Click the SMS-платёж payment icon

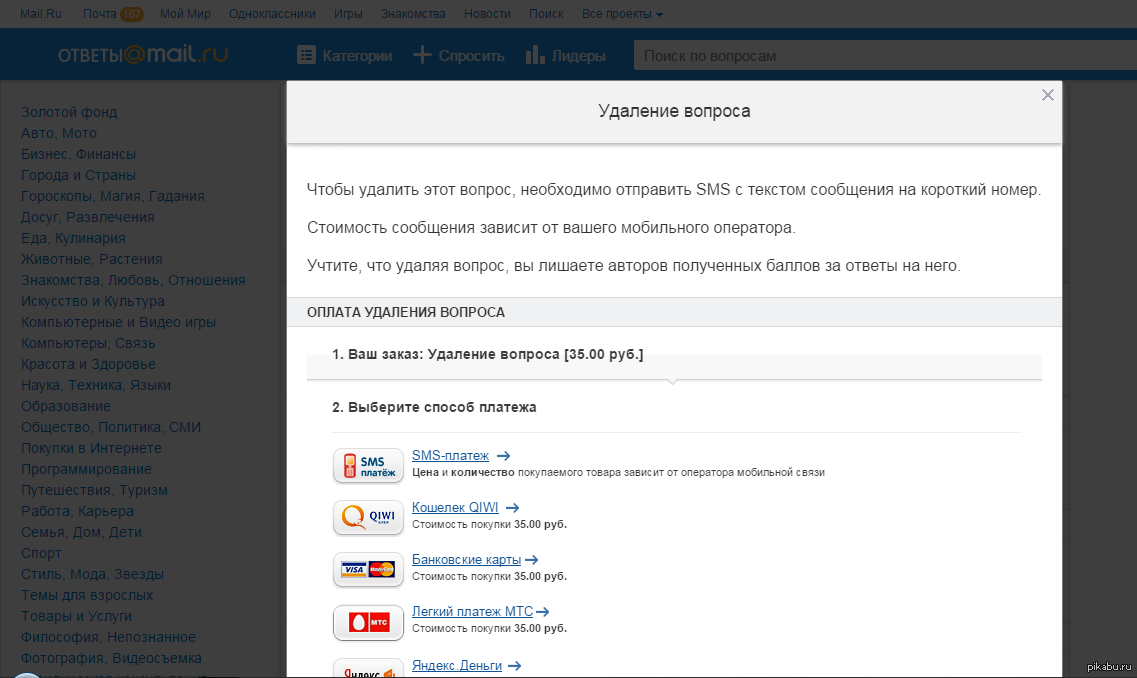click(x=368, y=466)
